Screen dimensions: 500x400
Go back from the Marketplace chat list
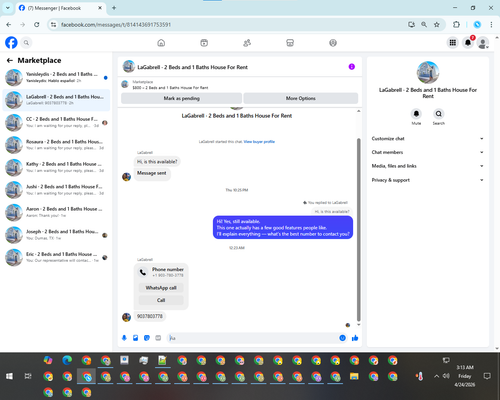click(10, 60)
